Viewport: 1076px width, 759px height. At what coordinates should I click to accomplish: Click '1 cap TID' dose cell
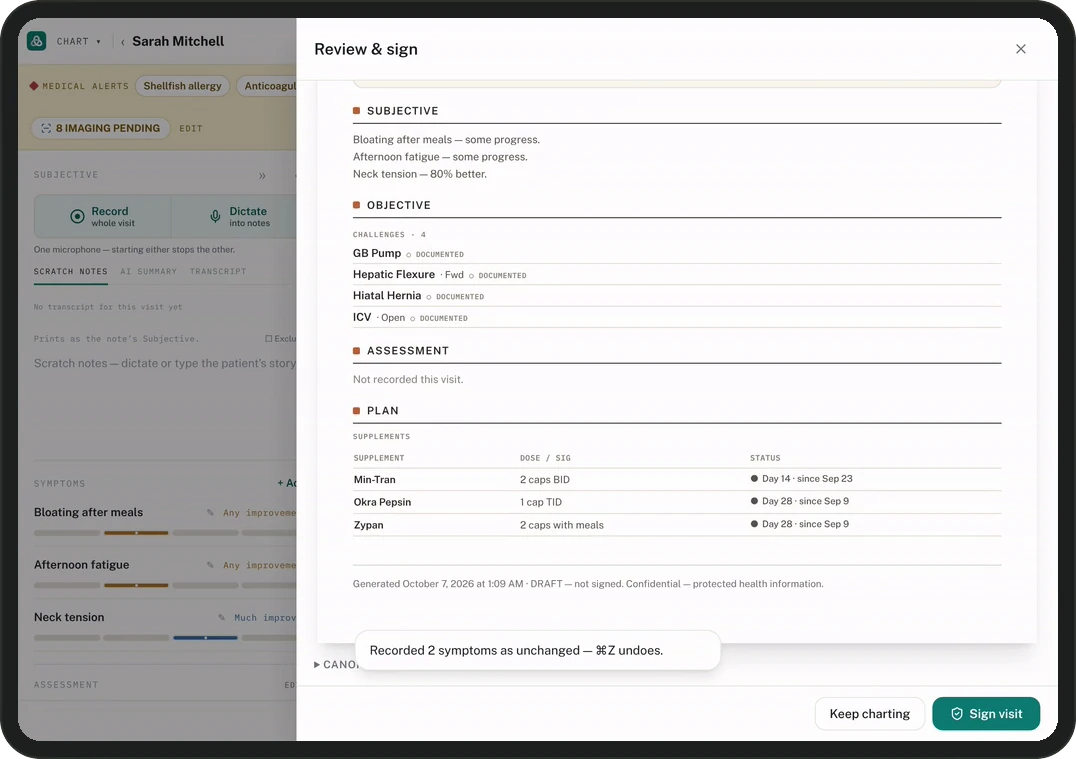point(541,502)
